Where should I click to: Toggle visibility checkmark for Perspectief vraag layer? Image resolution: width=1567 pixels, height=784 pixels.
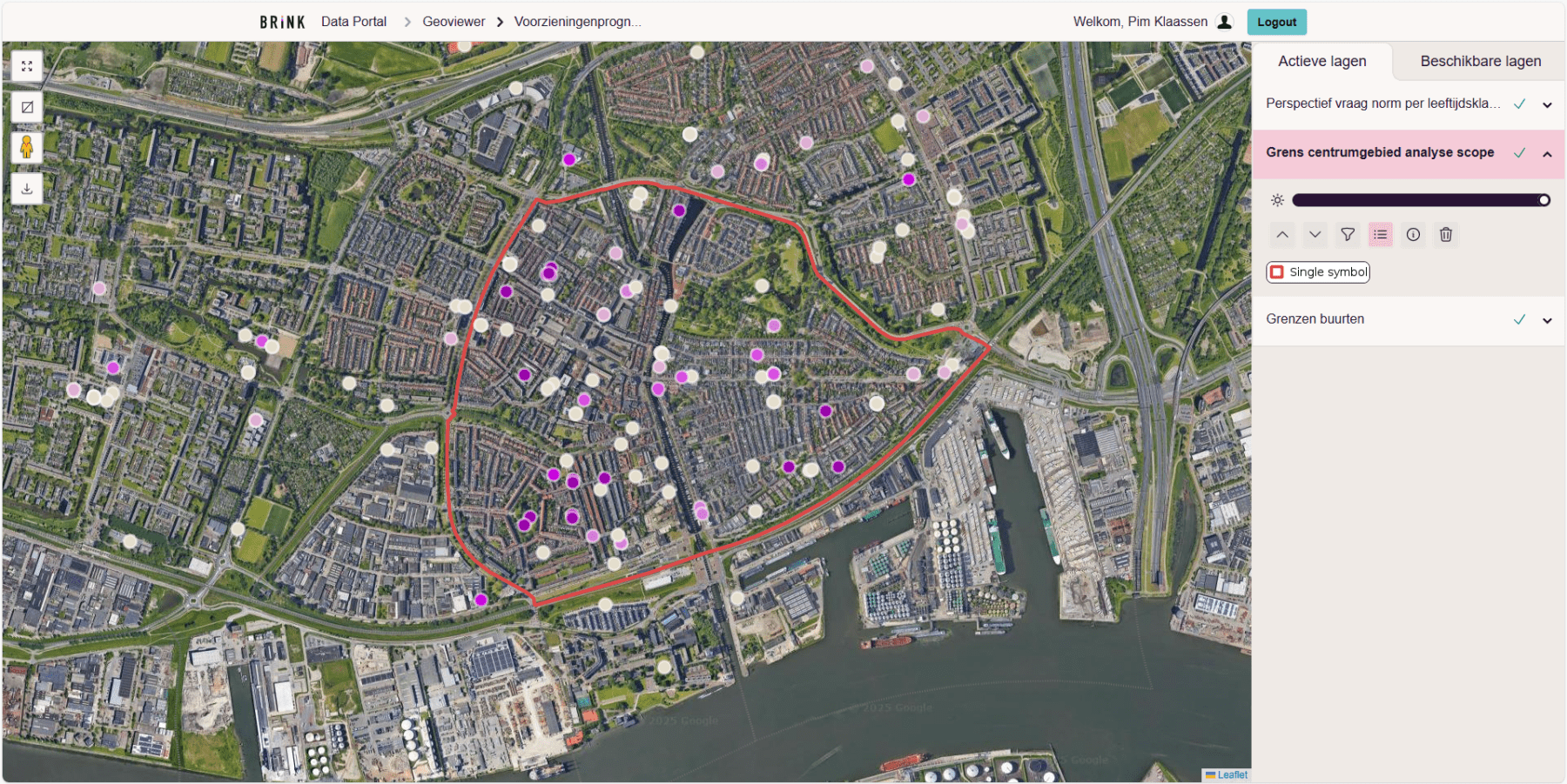(1519, 104)
